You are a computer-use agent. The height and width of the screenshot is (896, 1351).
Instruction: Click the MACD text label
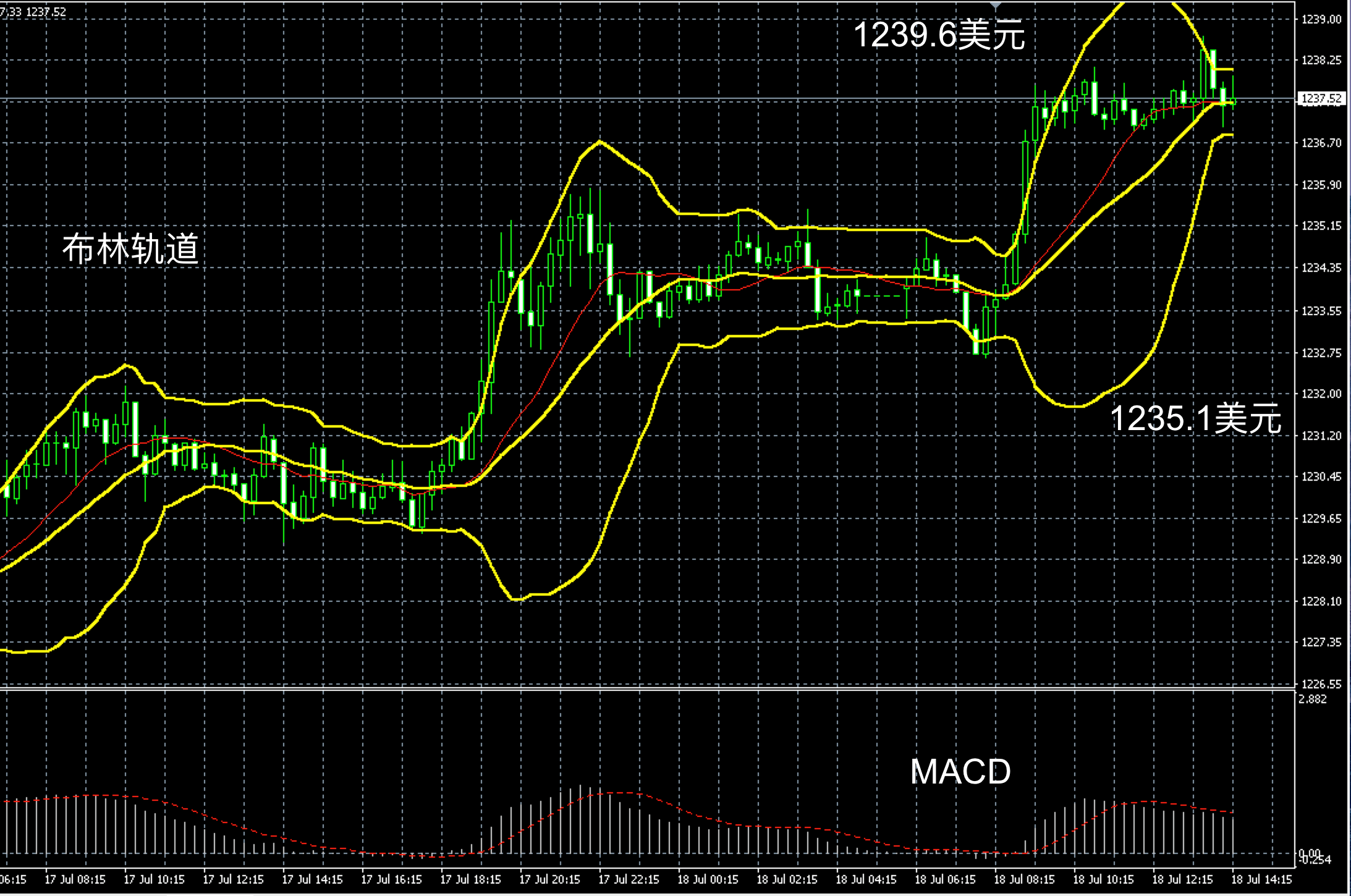(x=960, y=771)
